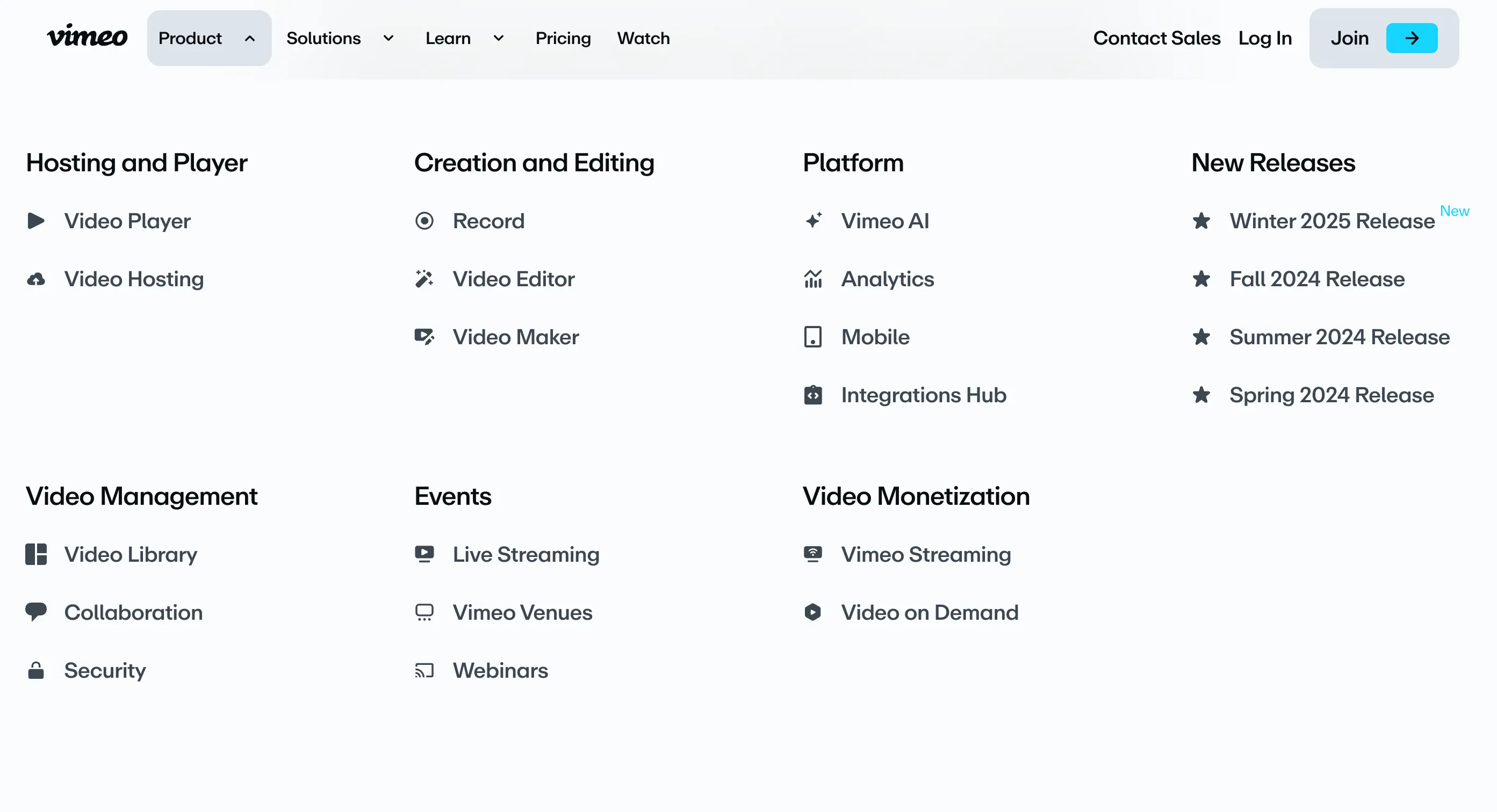Select Vimeo Venues under Events
Screen dimensions: 1497x812
[522, 612]
